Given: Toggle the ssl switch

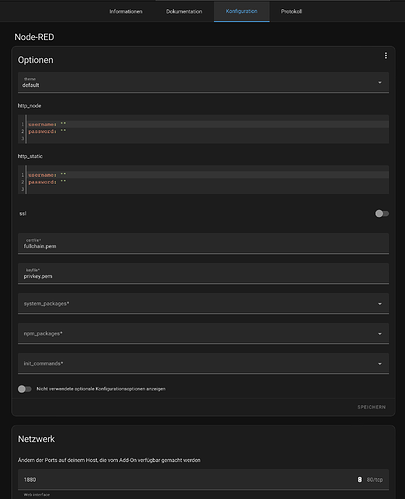Looking at the screenshot, I should [382, 213].
